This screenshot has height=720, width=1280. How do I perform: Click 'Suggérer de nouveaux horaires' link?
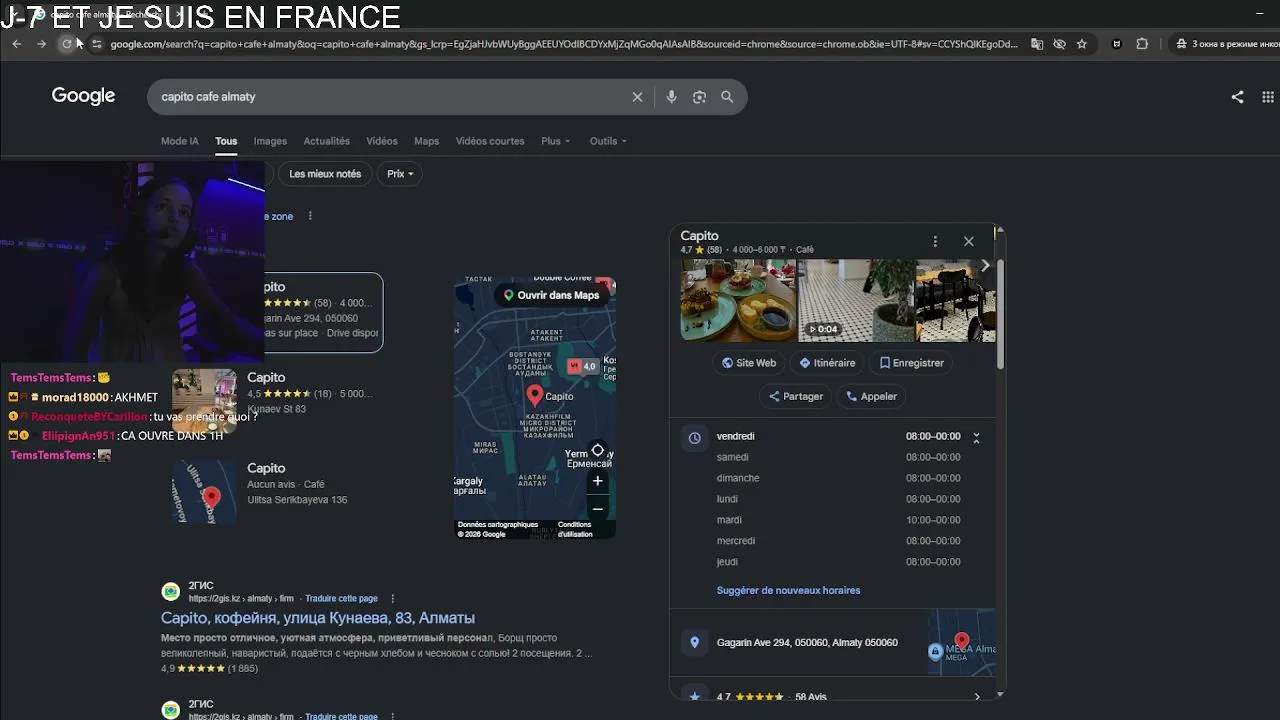(x=788, y=590)
